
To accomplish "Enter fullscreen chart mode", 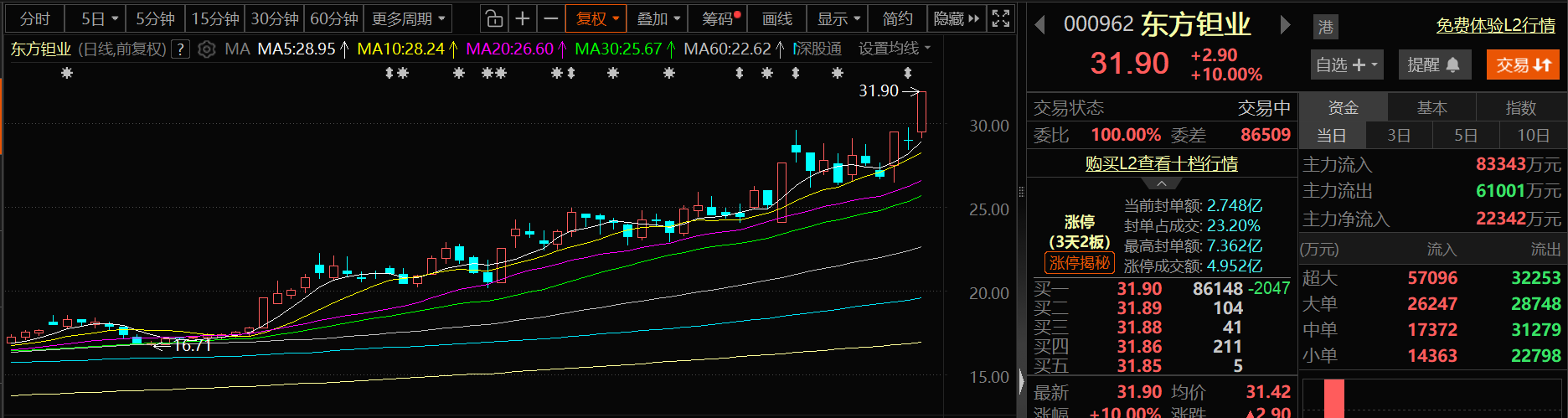I will [x=1000, y=18].
